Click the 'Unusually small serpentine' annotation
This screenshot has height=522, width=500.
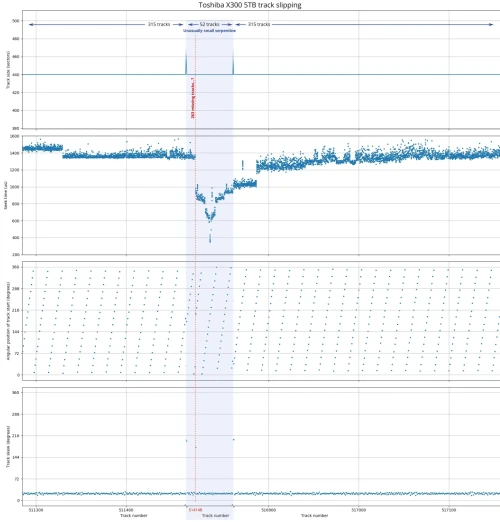[x=209, y=31]
